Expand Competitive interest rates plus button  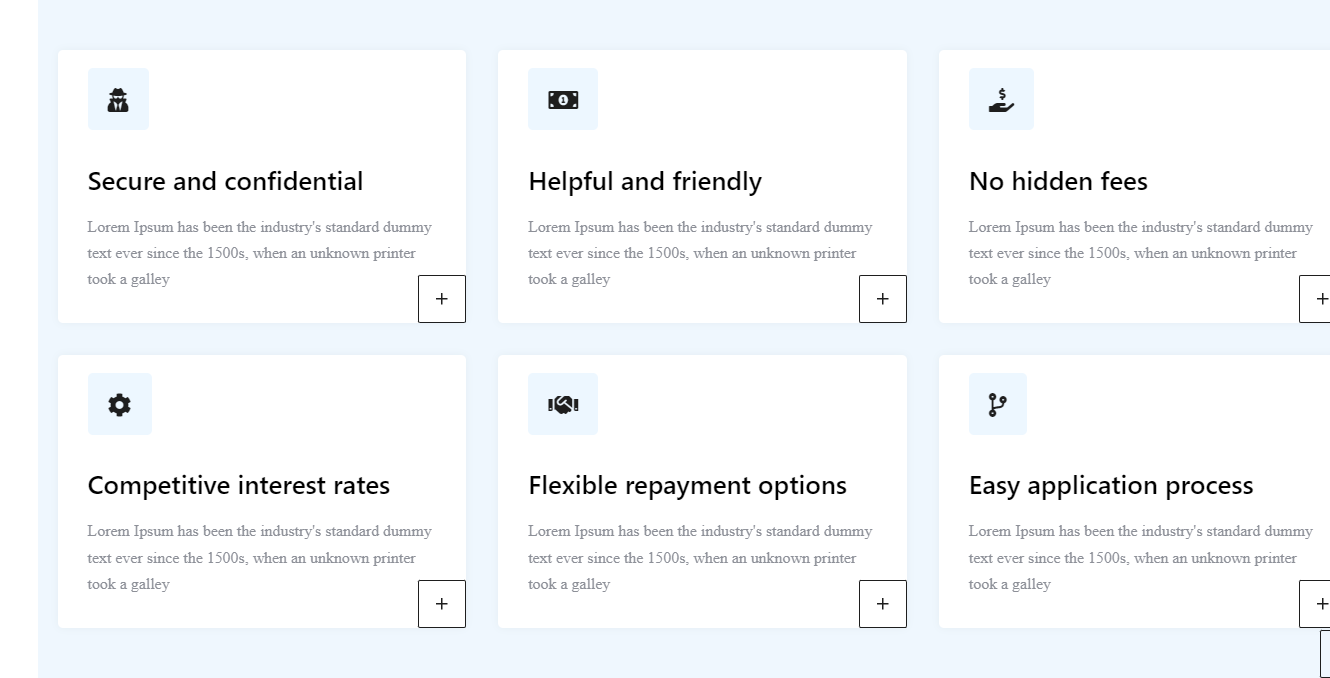point(442,604)
